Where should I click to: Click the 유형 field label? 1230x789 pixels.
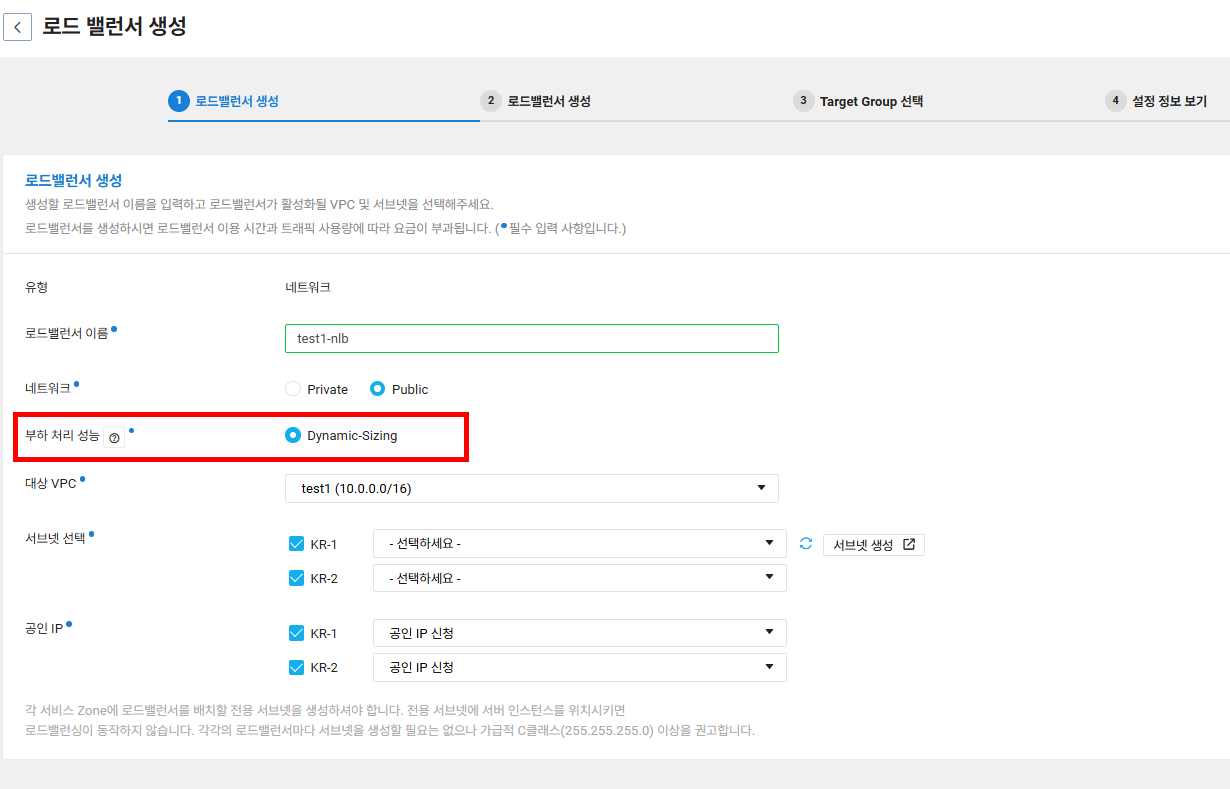[x=36, y=287]
